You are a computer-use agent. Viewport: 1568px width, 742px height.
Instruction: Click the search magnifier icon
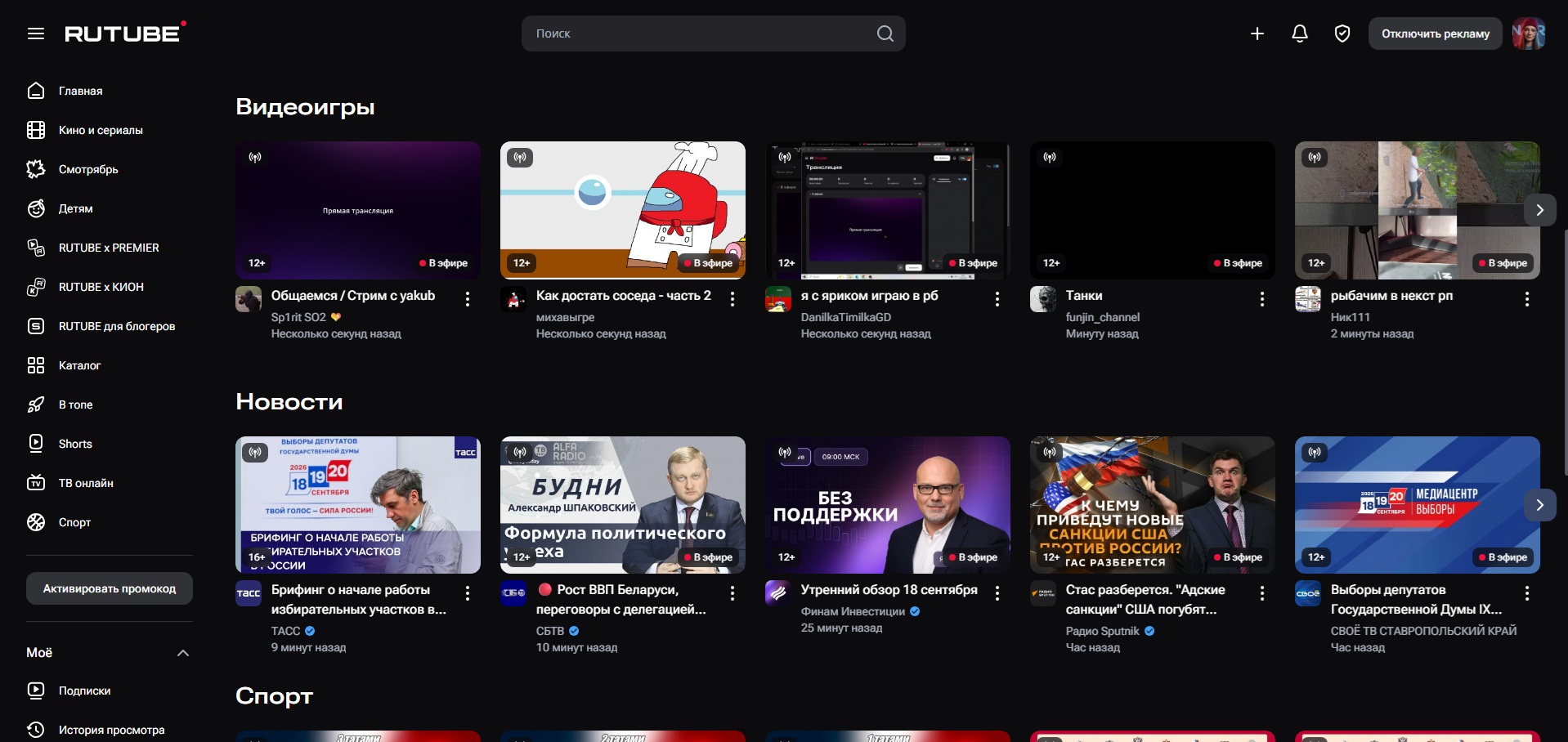coord(885,34)
